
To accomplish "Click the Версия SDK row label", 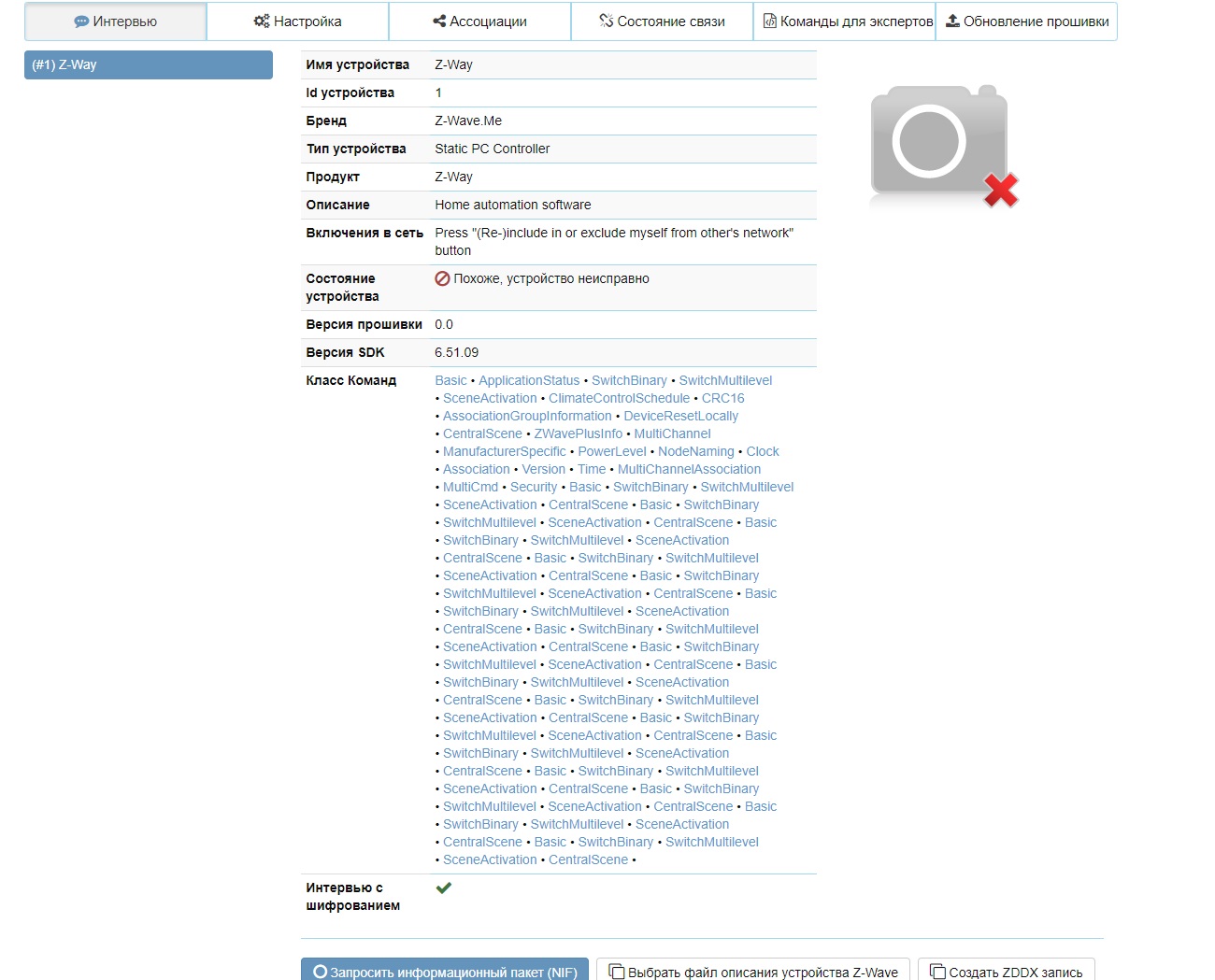I will click(346, 352).
